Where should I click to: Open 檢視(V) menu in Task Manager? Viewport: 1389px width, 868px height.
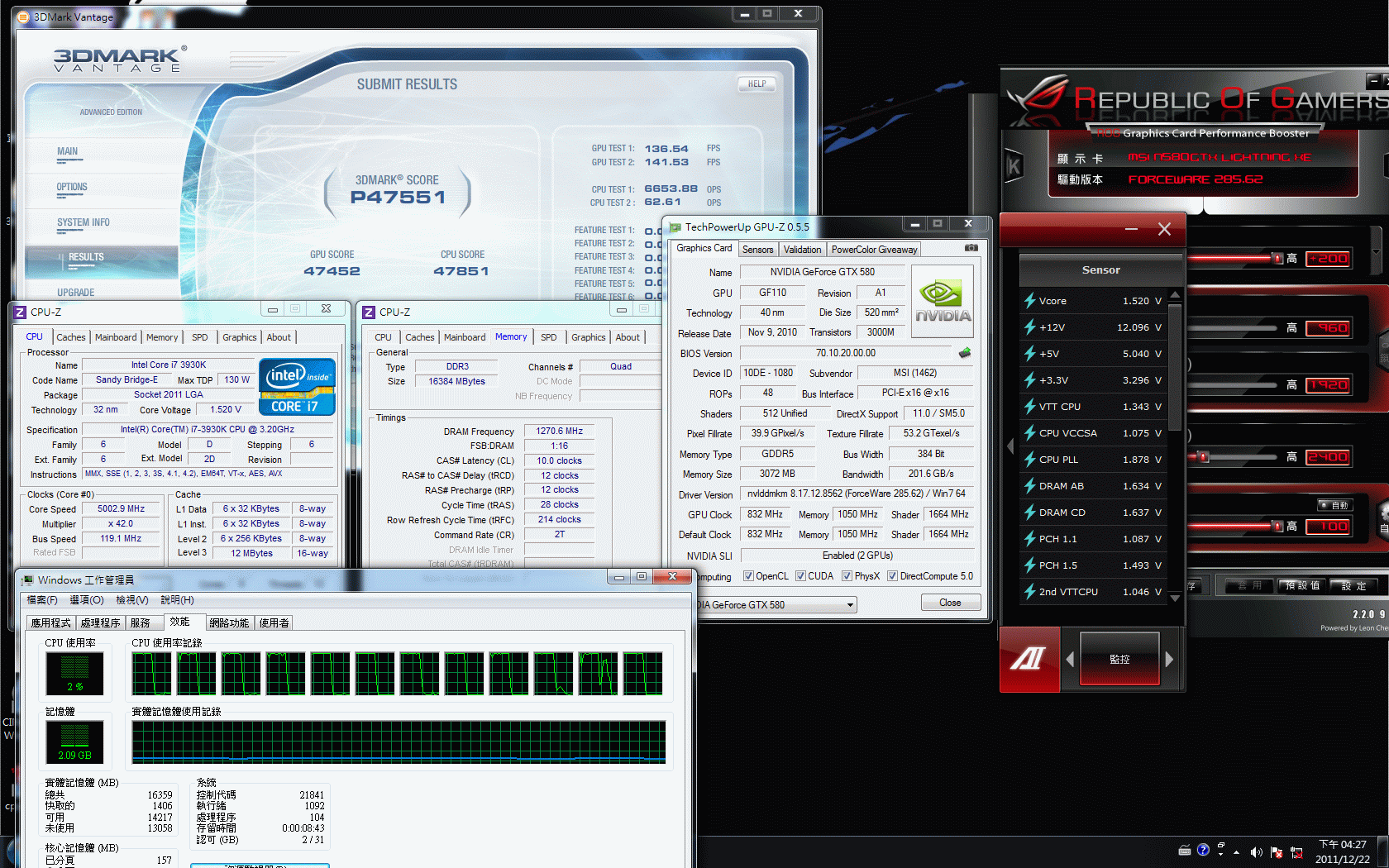pos(132,600)
